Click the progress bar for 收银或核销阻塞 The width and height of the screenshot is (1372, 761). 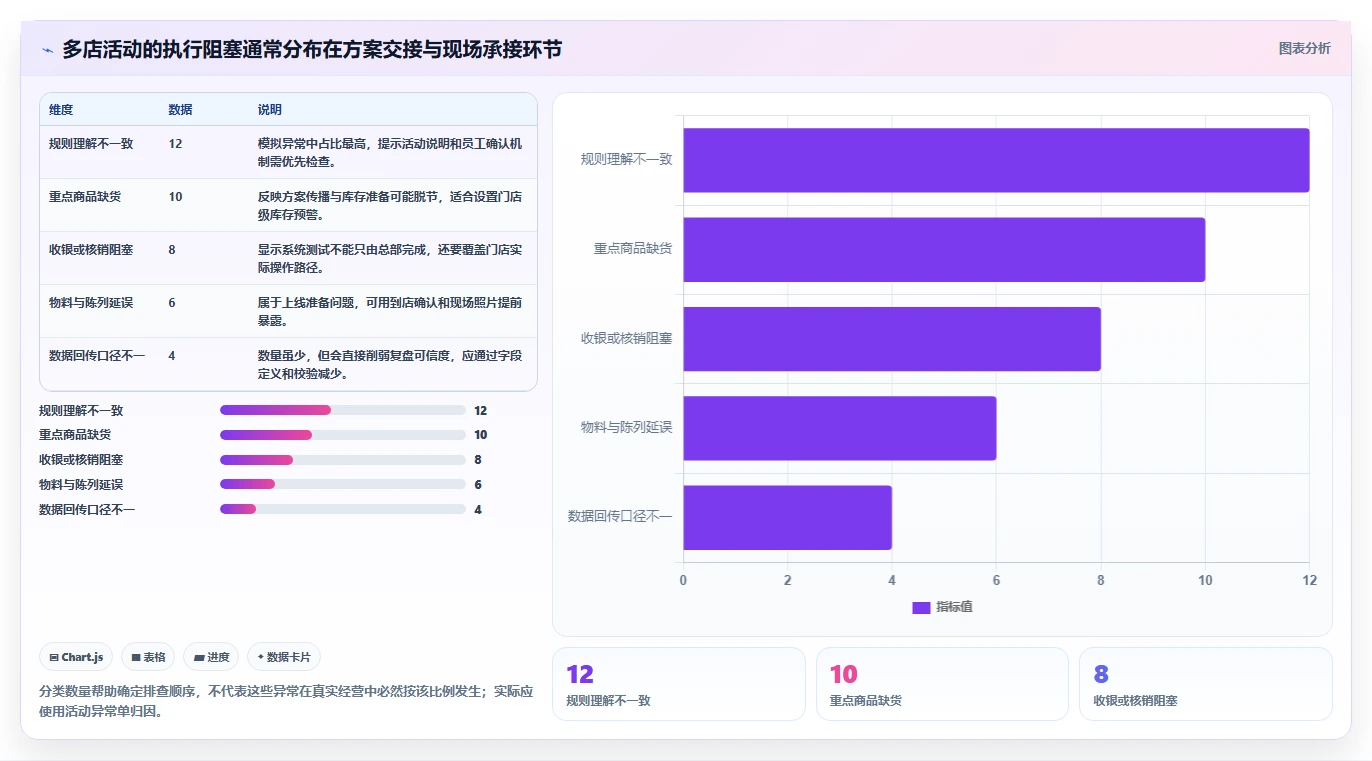tap(343, 460)
